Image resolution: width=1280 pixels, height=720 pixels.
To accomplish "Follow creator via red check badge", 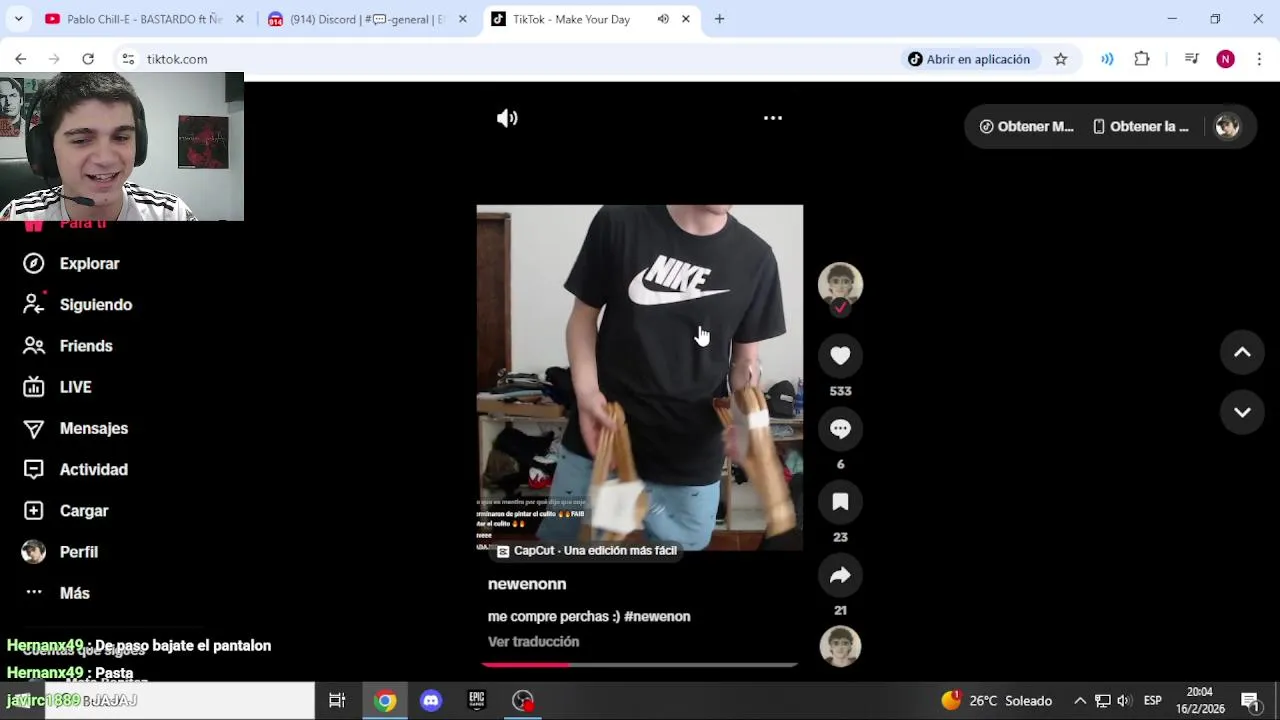I will pos(840,308).
